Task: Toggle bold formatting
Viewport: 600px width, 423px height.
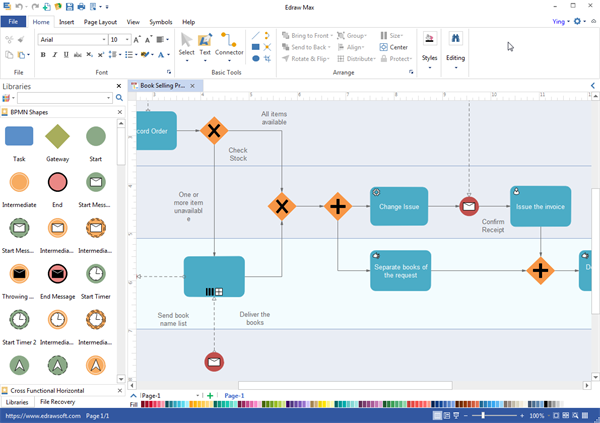Action: point(43,55)
